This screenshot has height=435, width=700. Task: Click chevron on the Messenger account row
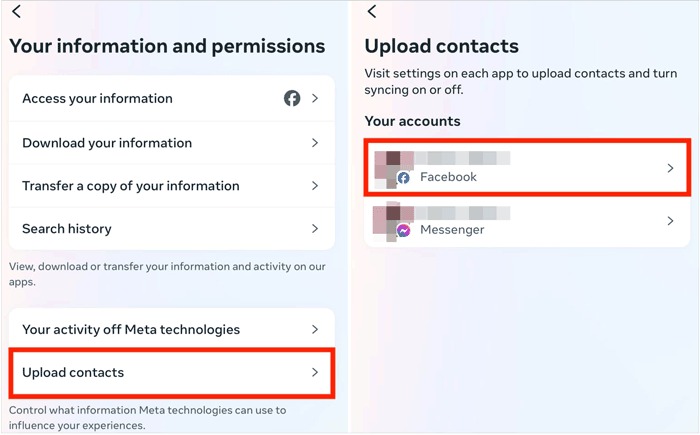[670, 221]
